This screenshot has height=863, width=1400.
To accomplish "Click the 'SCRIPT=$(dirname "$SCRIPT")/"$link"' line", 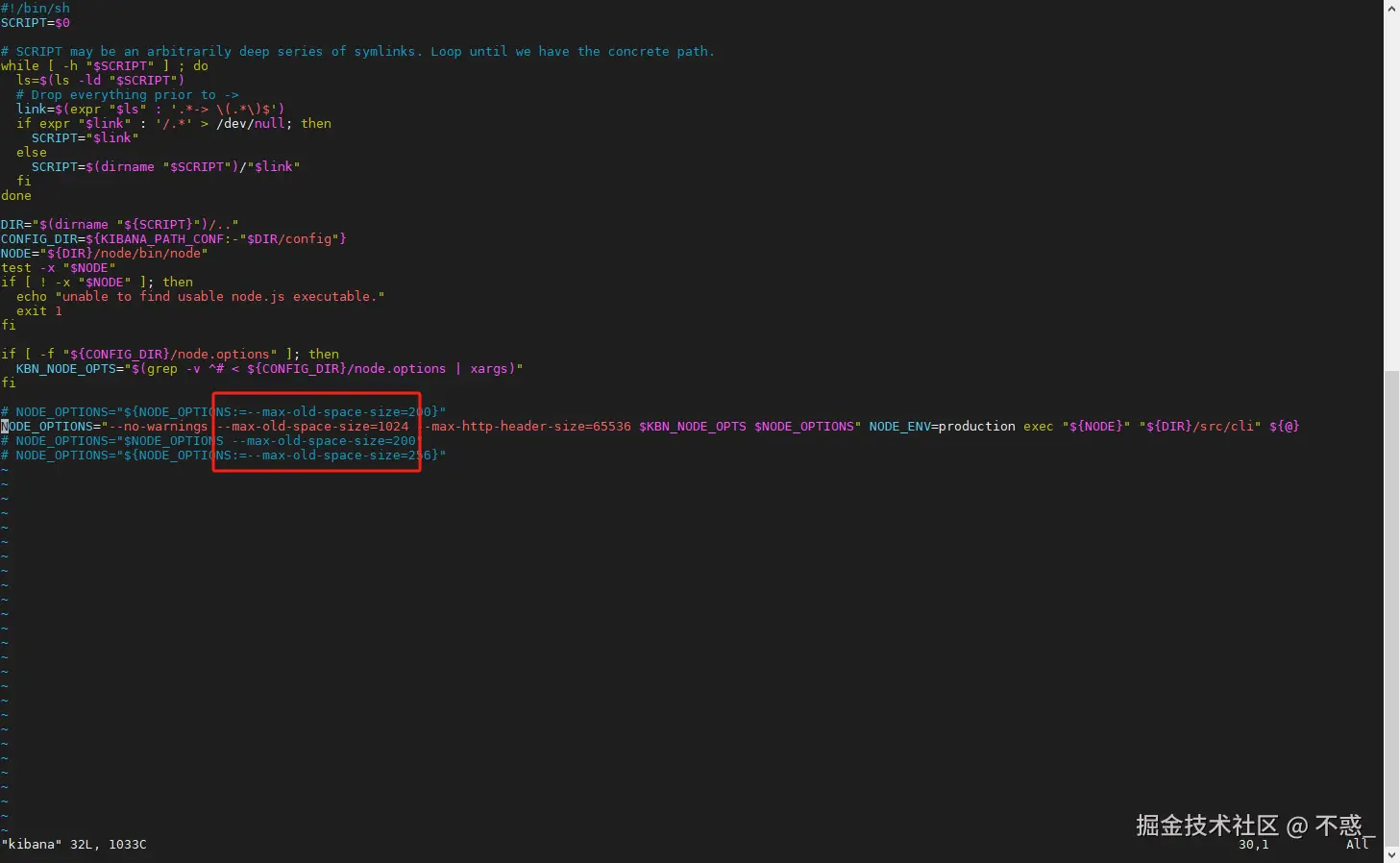I will [165, 166].
